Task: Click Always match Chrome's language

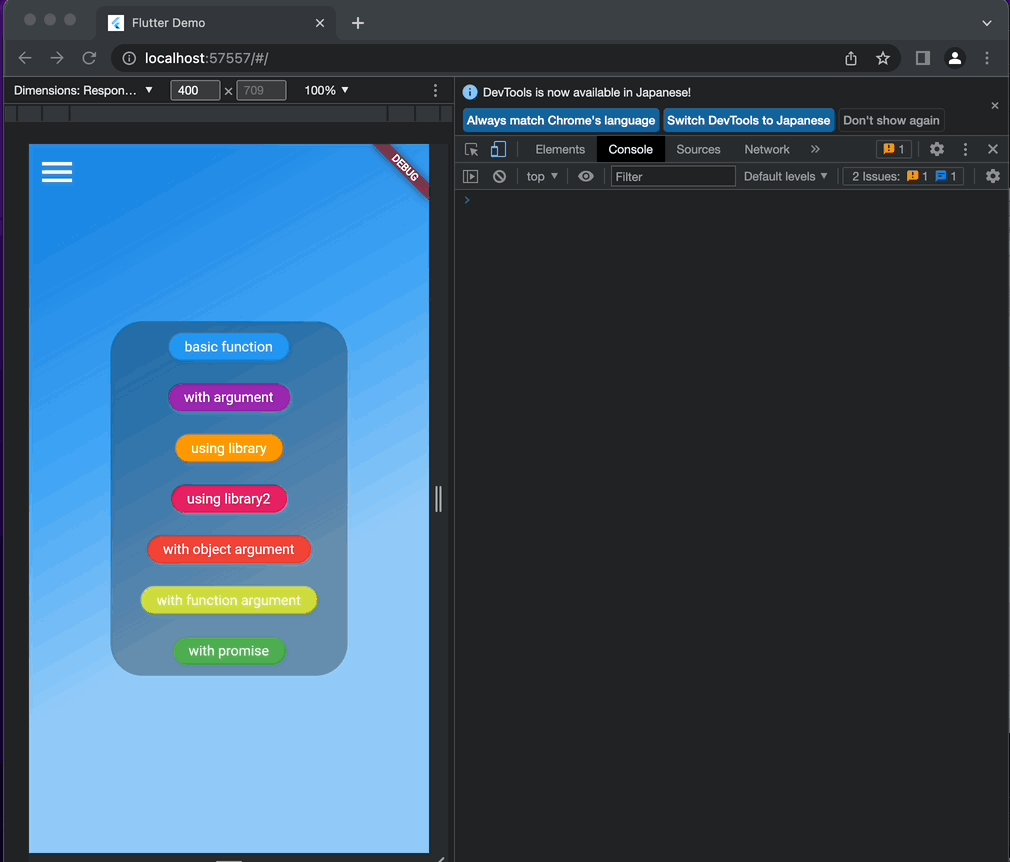Action: 560,120
